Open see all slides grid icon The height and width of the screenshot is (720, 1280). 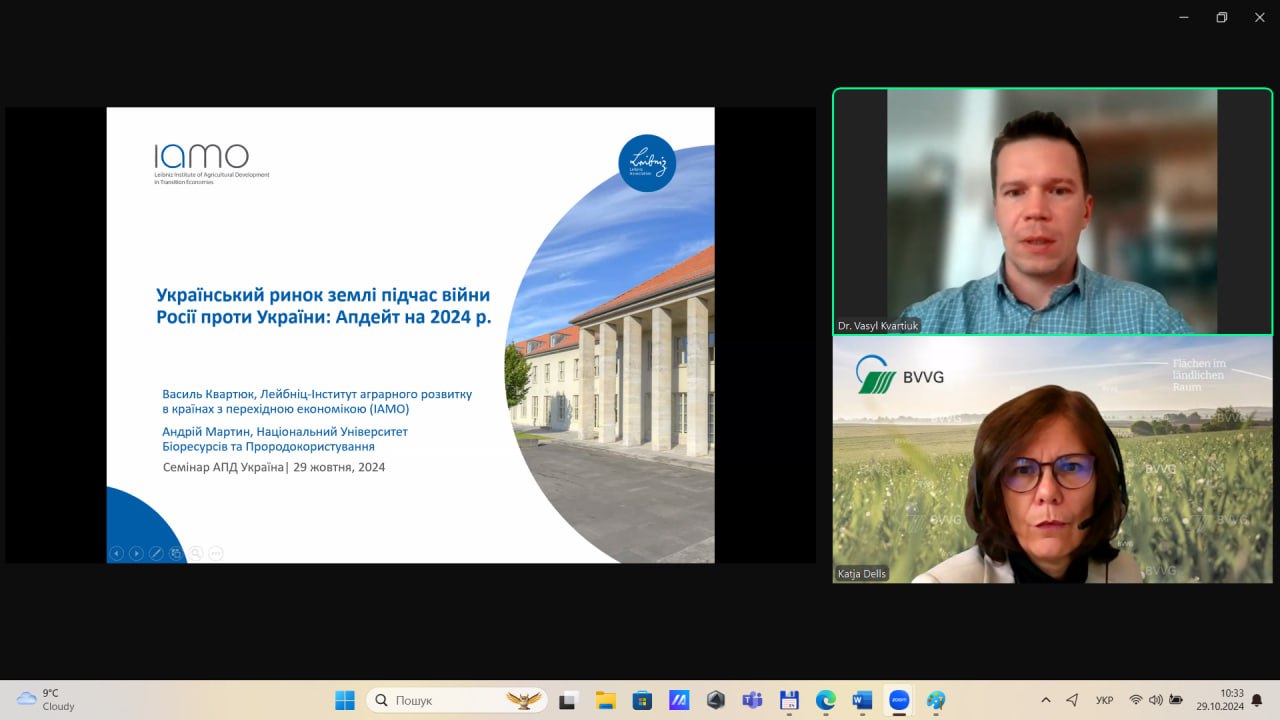[176, 553]
